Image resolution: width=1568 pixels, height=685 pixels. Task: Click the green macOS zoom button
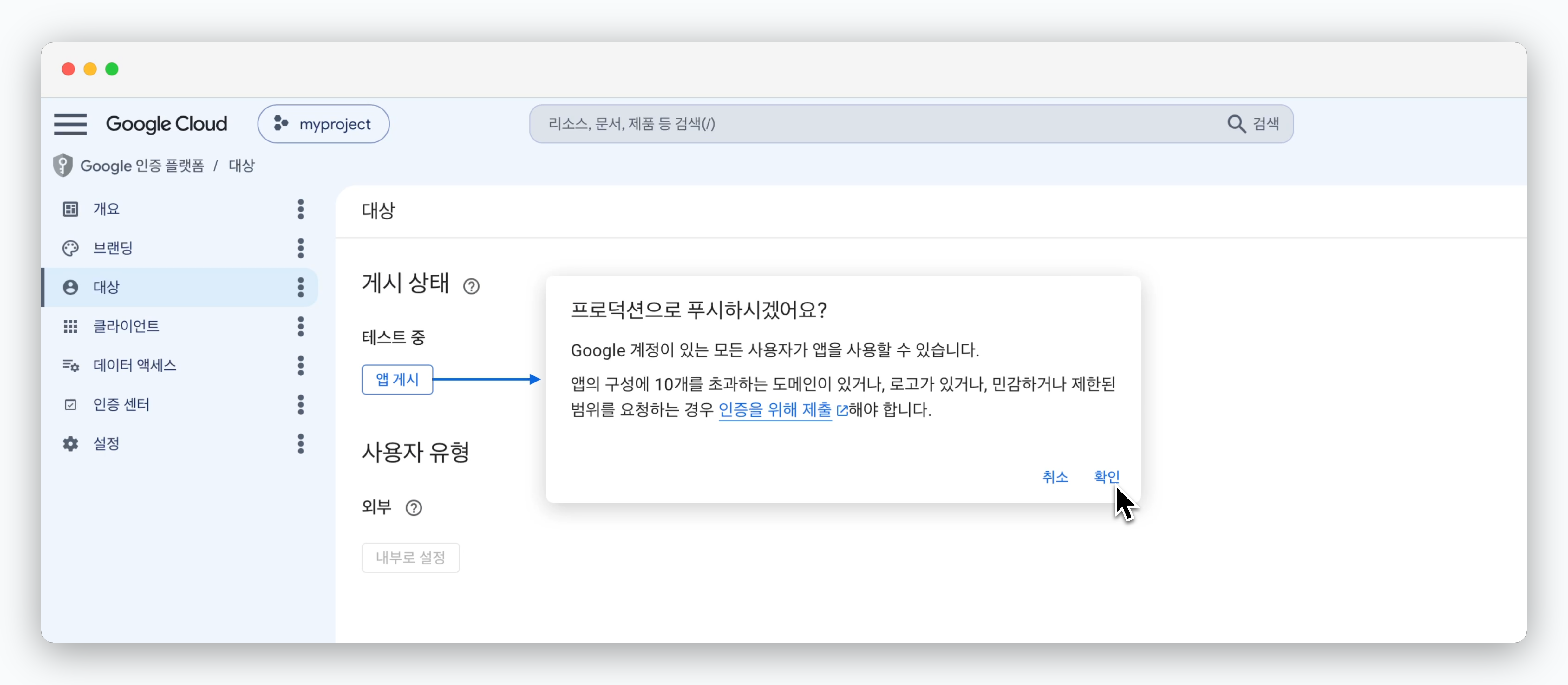[112, 69]
